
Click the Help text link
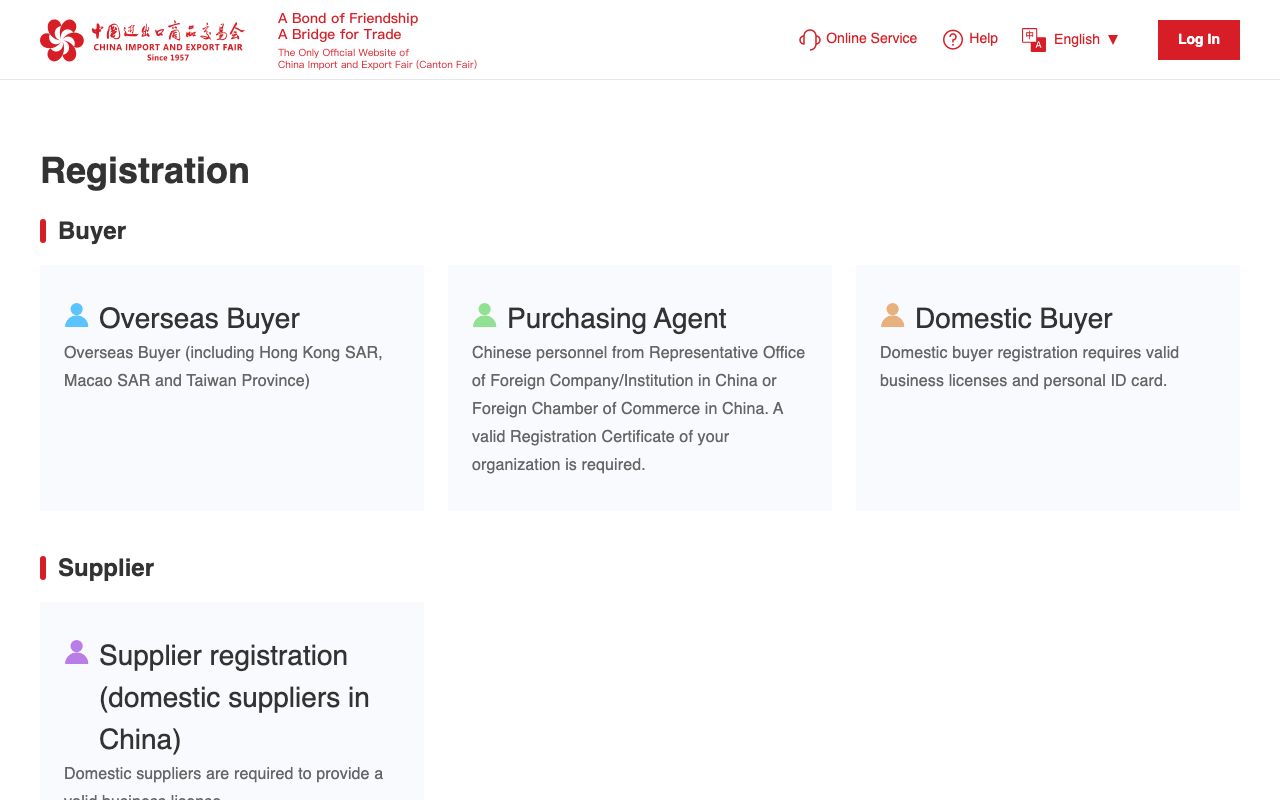coord(984,38)
